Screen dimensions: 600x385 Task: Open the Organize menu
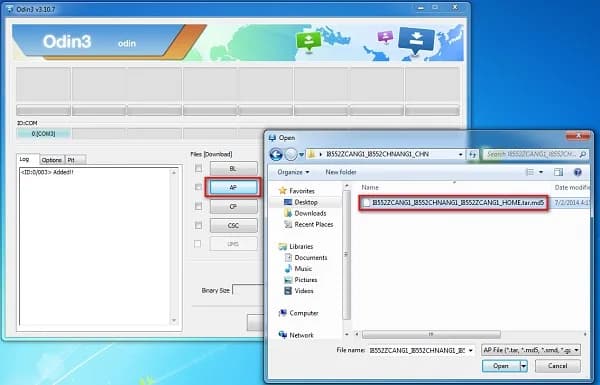[293, 172]
